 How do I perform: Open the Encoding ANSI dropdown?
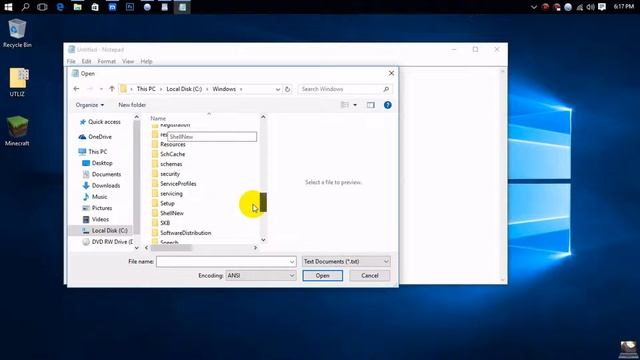click(260, 276)
